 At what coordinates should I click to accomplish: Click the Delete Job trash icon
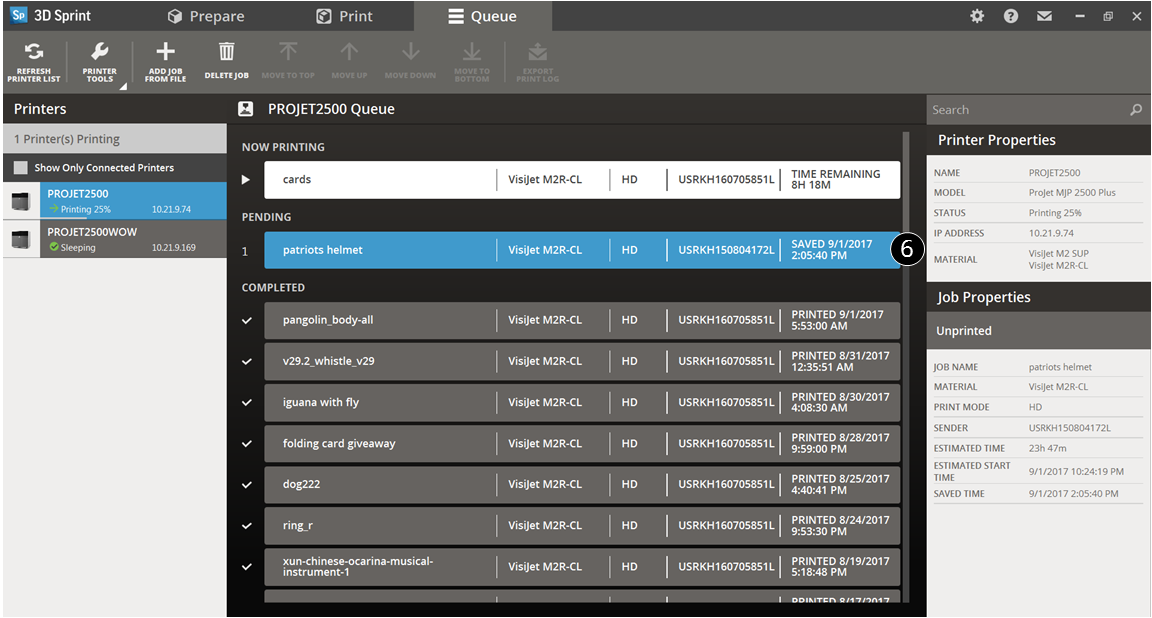pyautogui.click(x=227, y=53)
